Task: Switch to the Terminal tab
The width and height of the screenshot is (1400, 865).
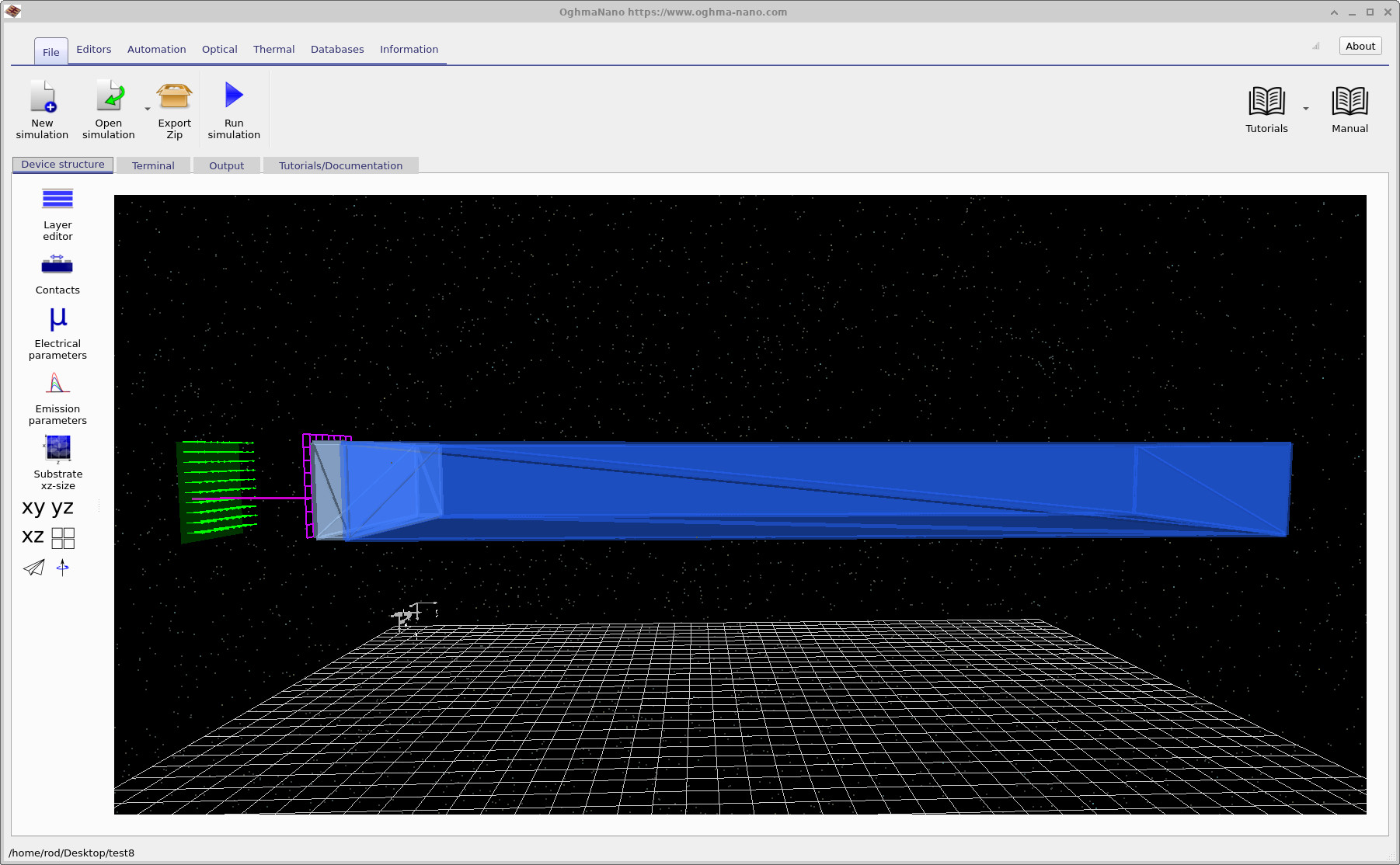Action: (x=153, y=165)
